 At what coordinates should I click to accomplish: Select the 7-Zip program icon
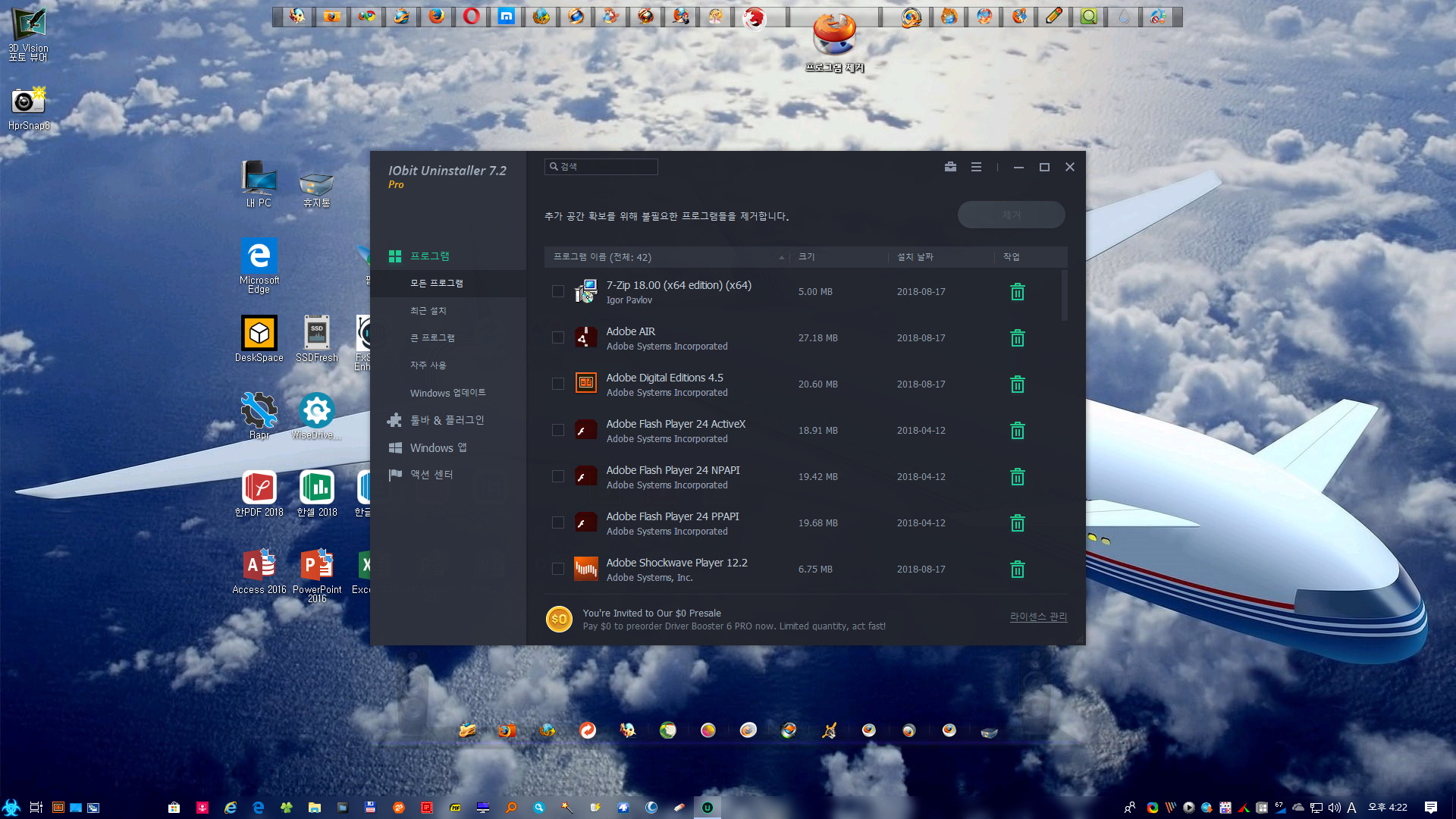coord(585,292)
